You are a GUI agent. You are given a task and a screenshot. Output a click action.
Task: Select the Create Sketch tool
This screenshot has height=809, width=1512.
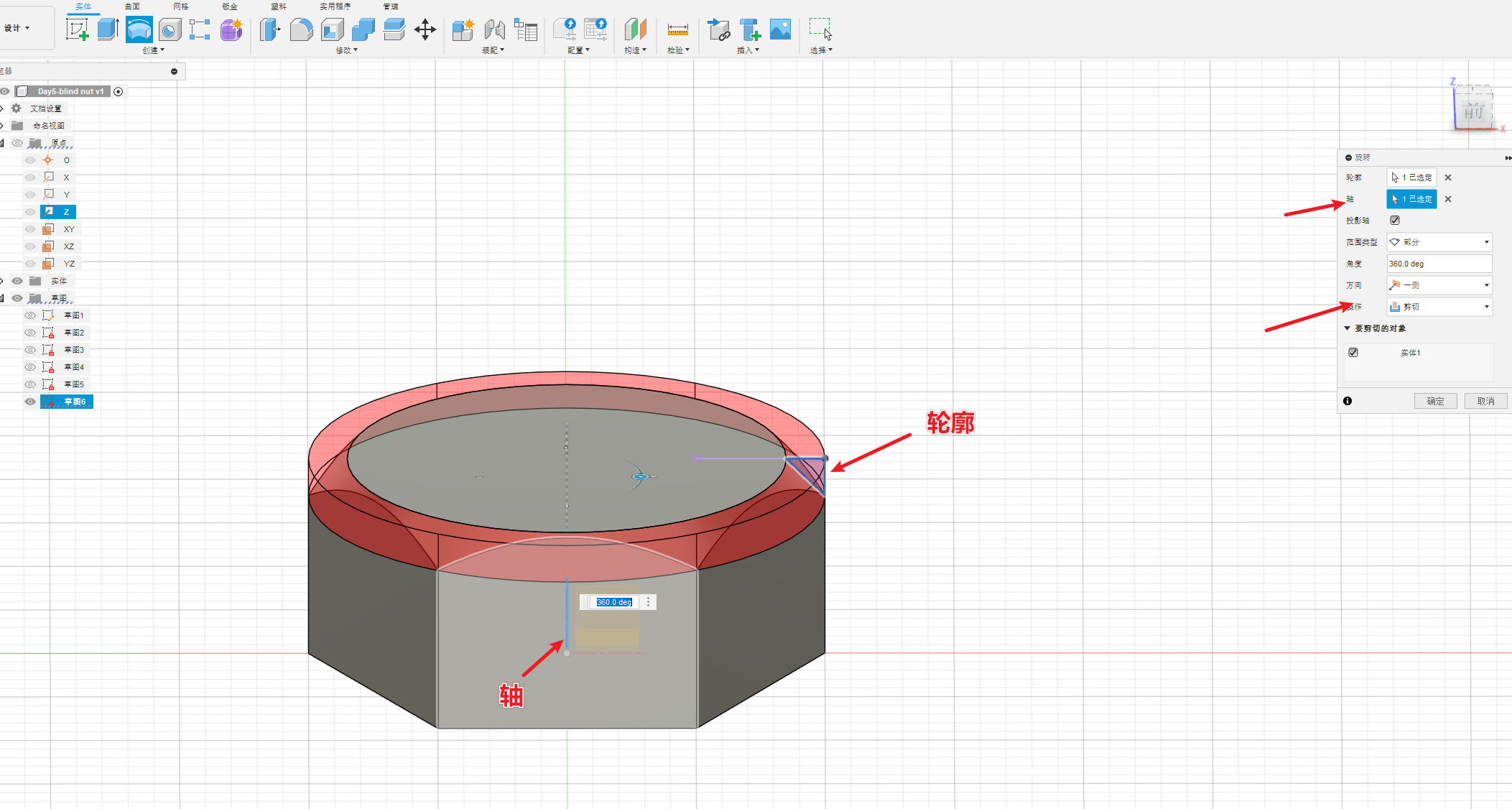pyautogui.click(x=77, y=29)
